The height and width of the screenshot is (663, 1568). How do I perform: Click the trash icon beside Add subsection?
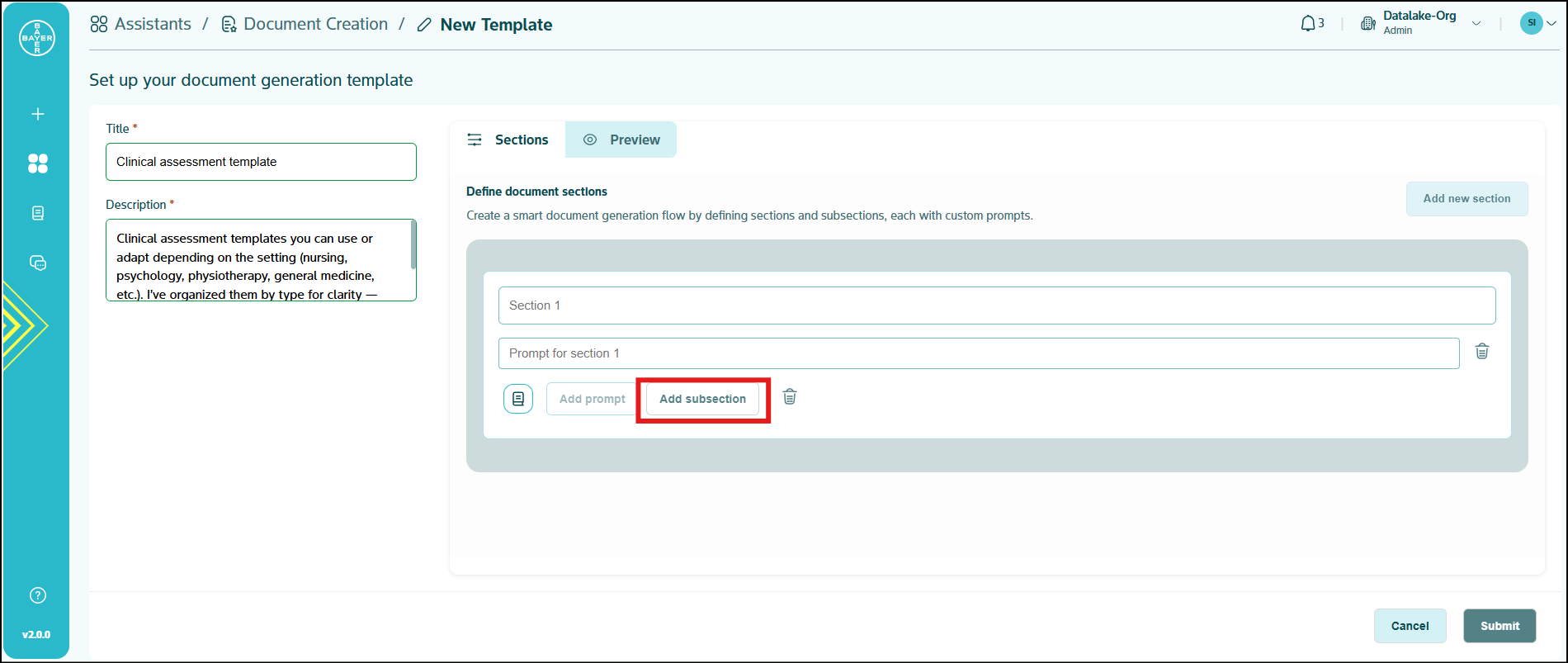click(790, 397)
